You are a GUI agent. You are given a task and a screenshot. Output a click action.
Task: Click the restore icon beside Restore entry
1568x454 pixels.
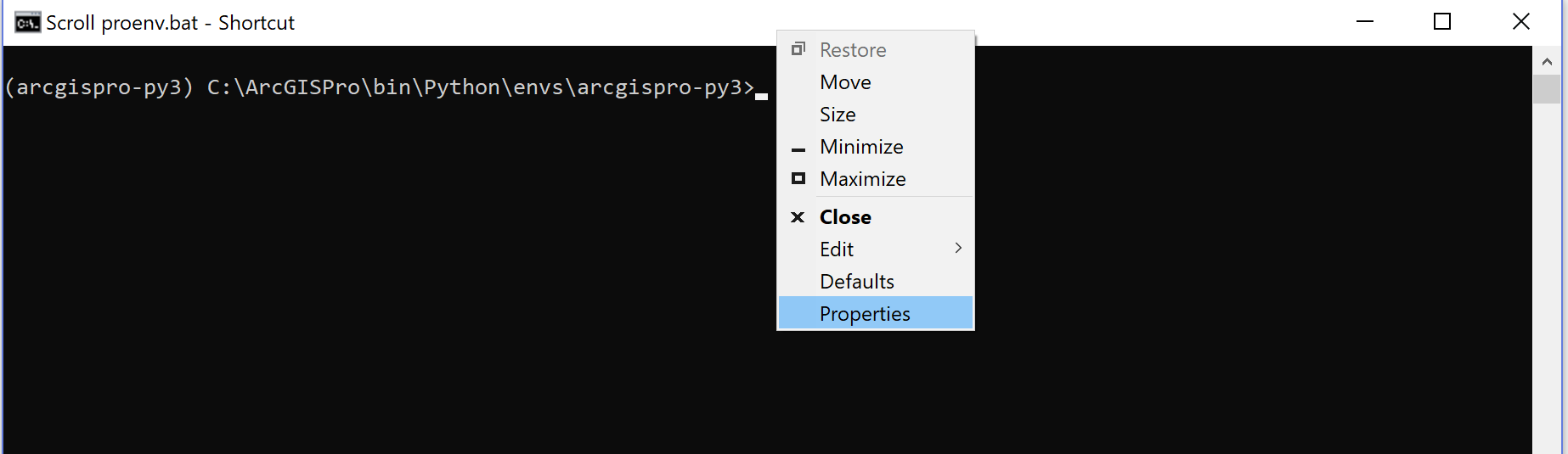click(x=798, y=49)
